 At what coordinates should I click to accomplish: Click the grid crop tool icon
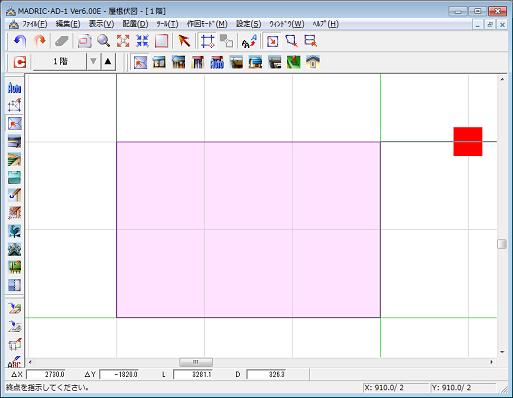[207, 41]
